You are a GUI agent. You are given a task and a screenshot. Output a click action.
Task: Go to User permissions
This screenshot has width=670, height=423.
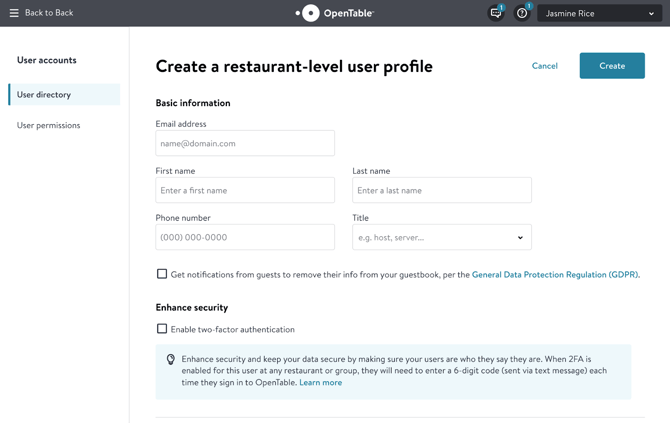(49, 125)
